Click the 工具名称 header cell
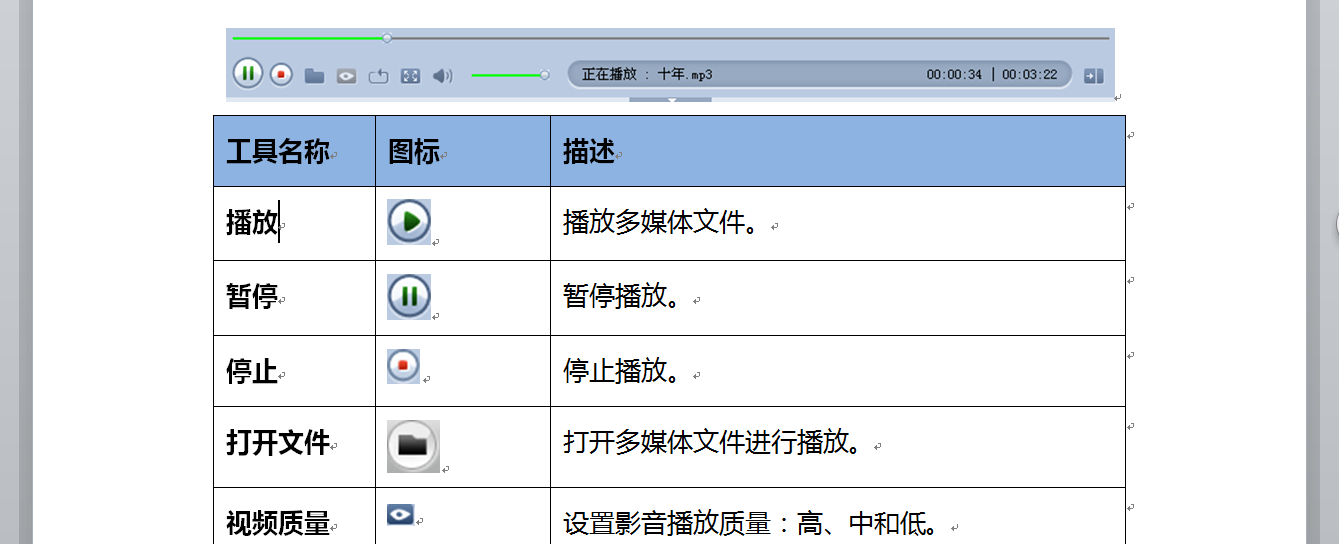 [278, 152]
